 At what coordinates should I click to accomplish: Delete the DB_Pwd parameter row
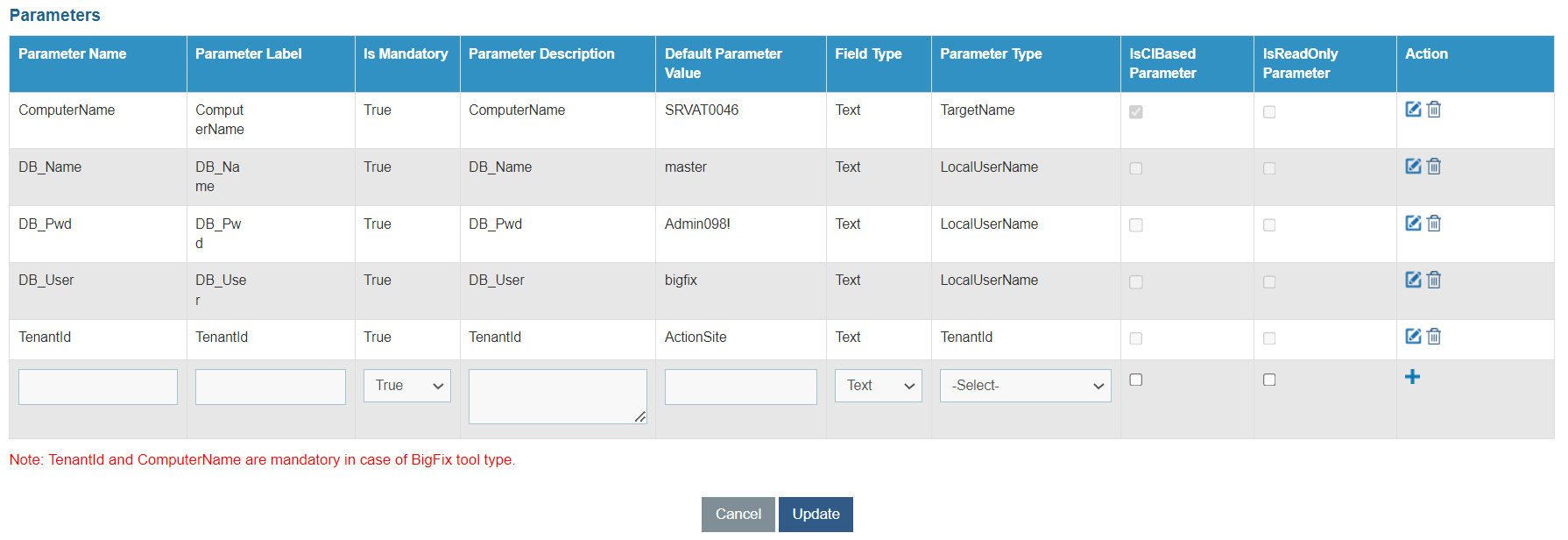(1434, 224)
